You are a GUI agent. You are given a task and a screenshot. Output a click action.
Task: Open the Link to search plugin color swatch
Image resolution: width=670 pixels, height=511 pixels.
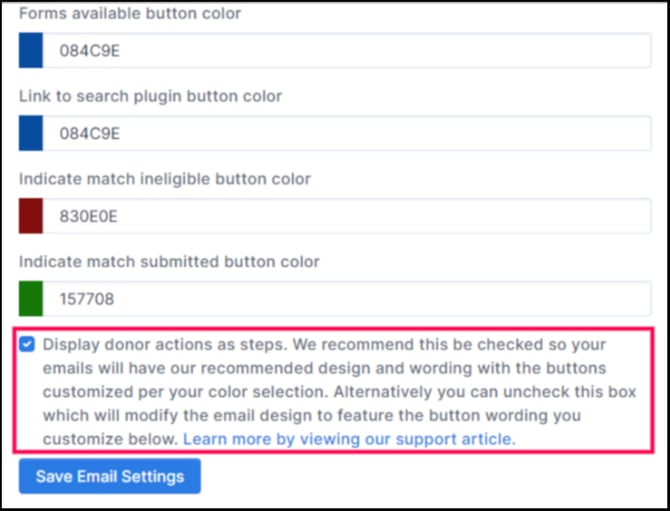pos(31,133)
